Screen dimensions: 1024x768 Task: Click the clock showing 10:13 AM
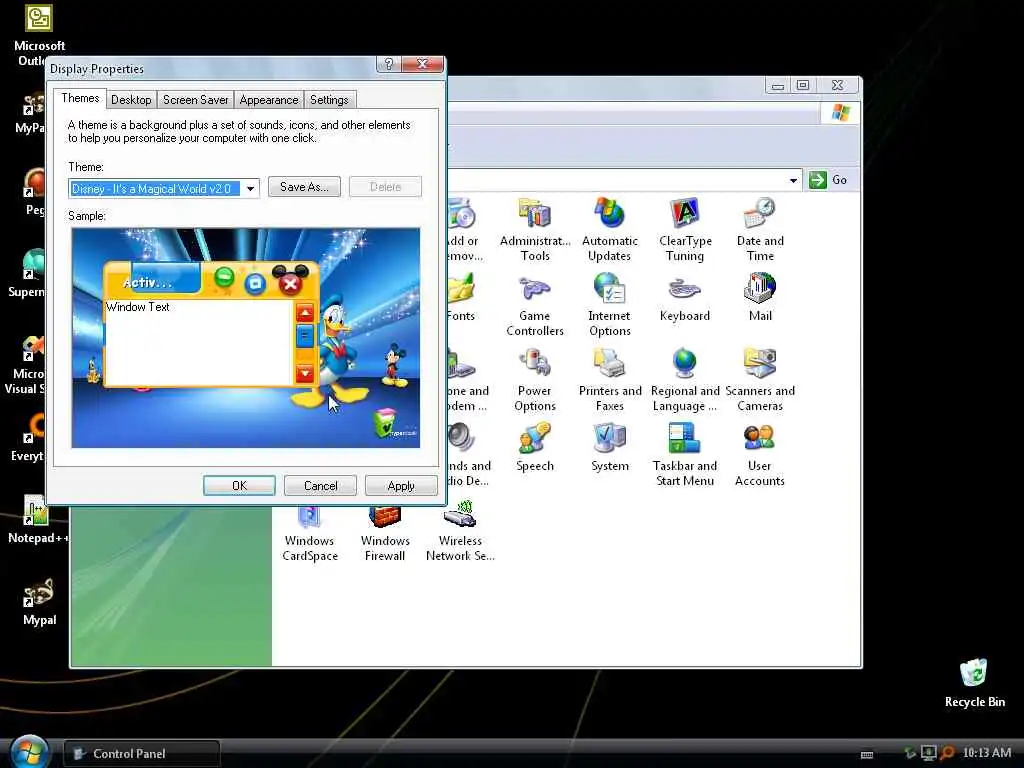(987, 753)
